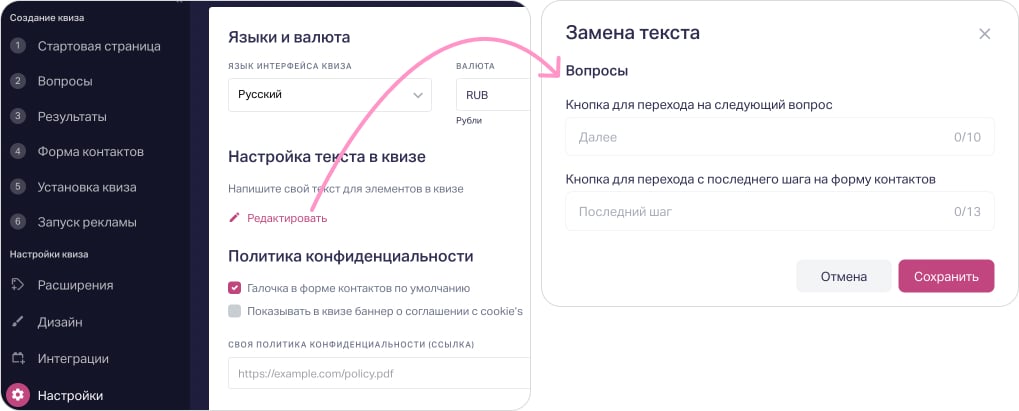Viewport: 1019px width, 411px height.
Task: Open Стартовая страница step
Action: click(x=99, y=46)
